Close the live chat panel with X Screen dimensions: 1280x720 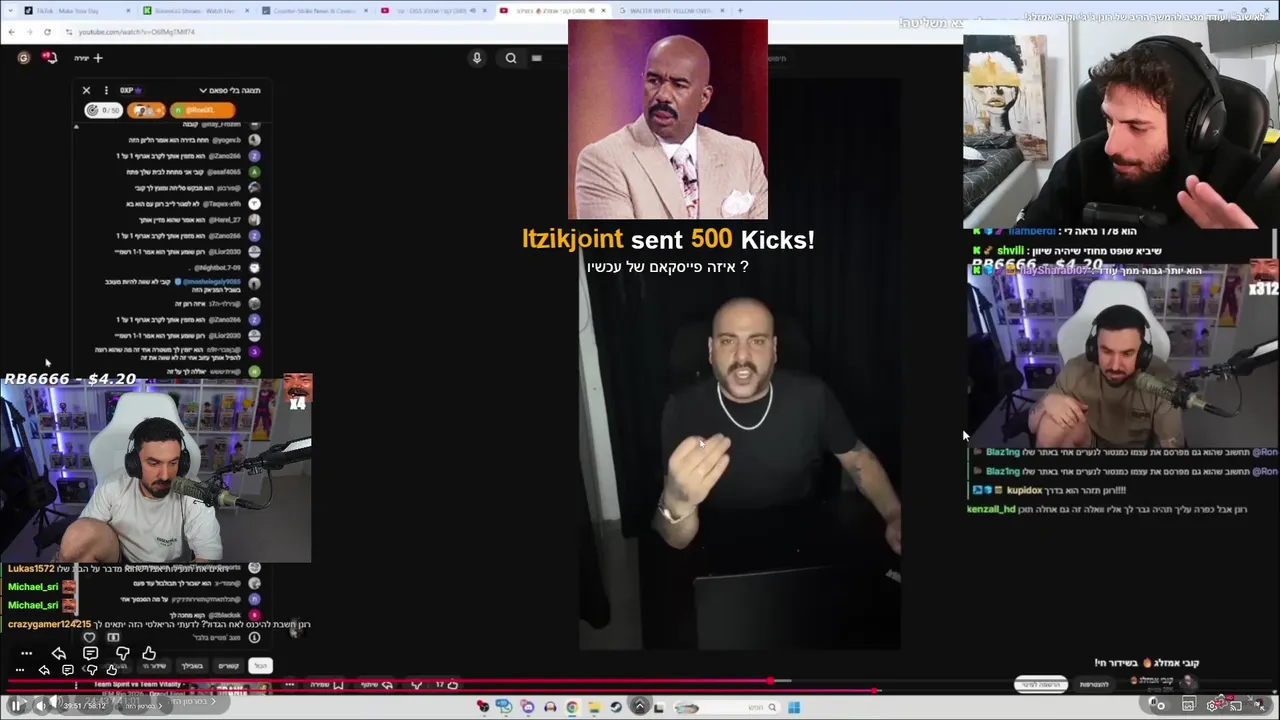point(86,90)
